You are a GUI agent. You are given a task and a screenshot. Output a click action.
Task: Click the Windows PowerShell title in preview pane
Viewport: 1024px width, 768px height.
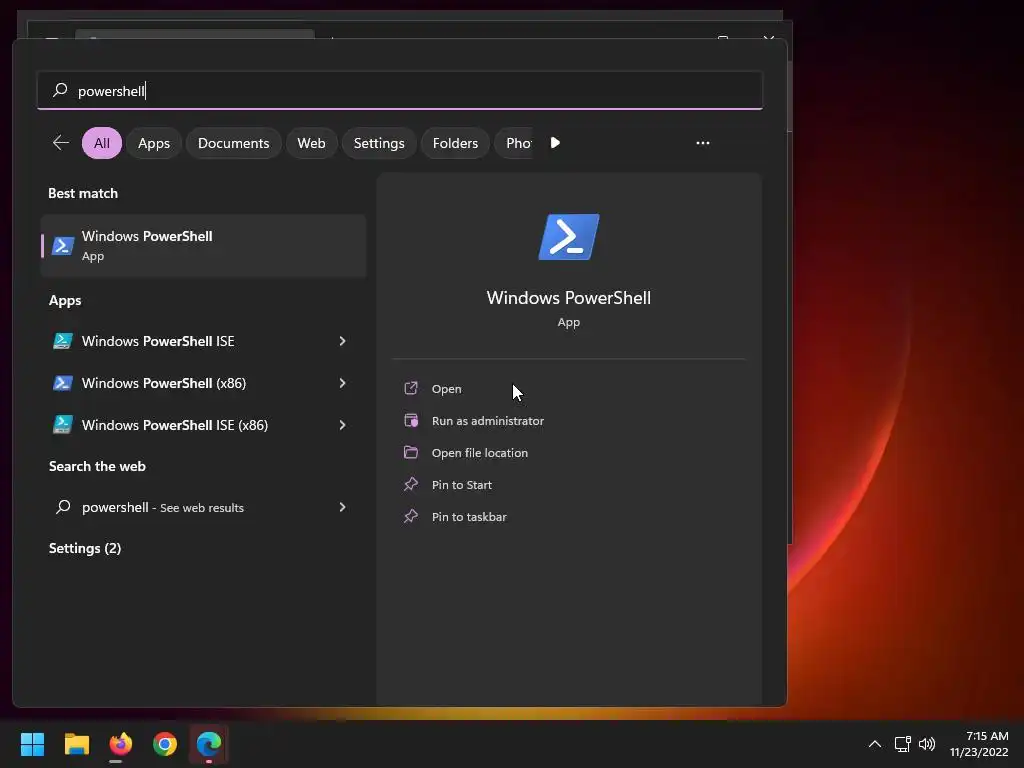(569, 298)
